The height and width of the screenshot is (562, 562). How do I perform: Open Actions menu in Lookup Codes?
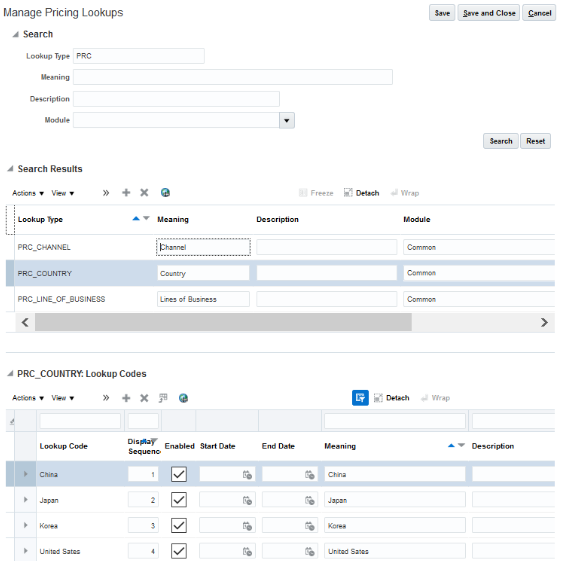click(x=28, y=398)
